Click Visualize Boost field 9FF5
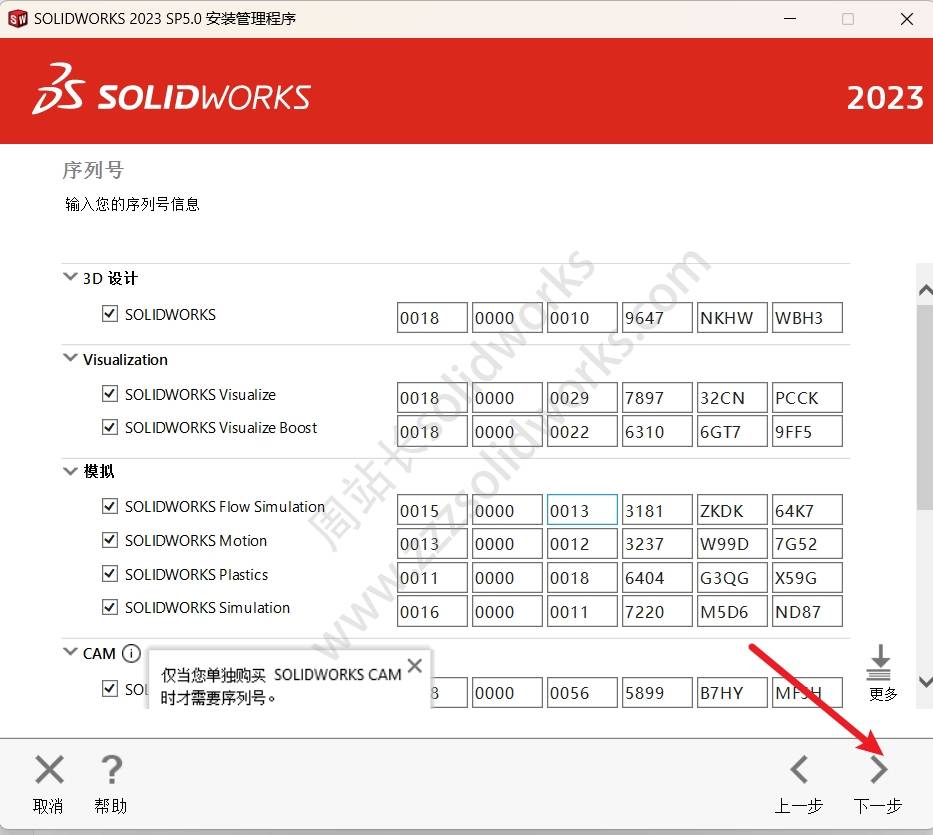Viewport: 933px width, 835px height. [807, 431]
